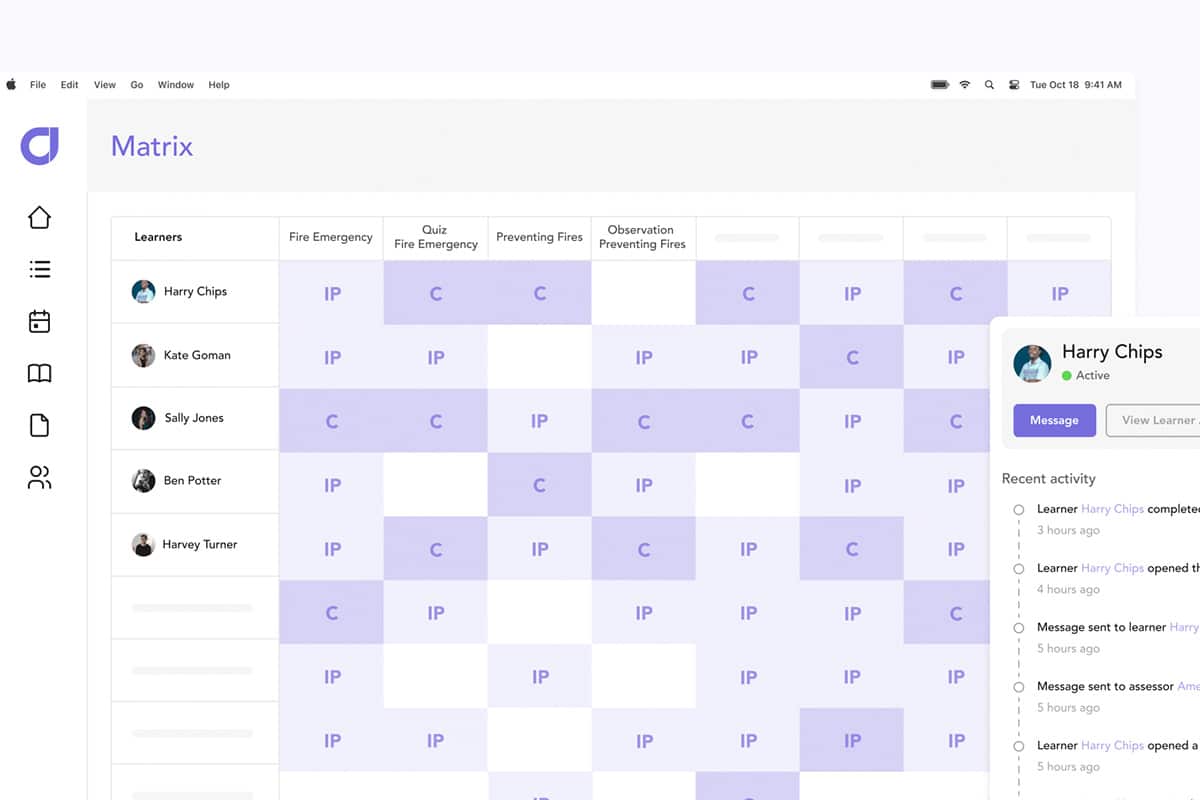Open the Help menu
Screen dimensions: 1200x800
point(219,85)
